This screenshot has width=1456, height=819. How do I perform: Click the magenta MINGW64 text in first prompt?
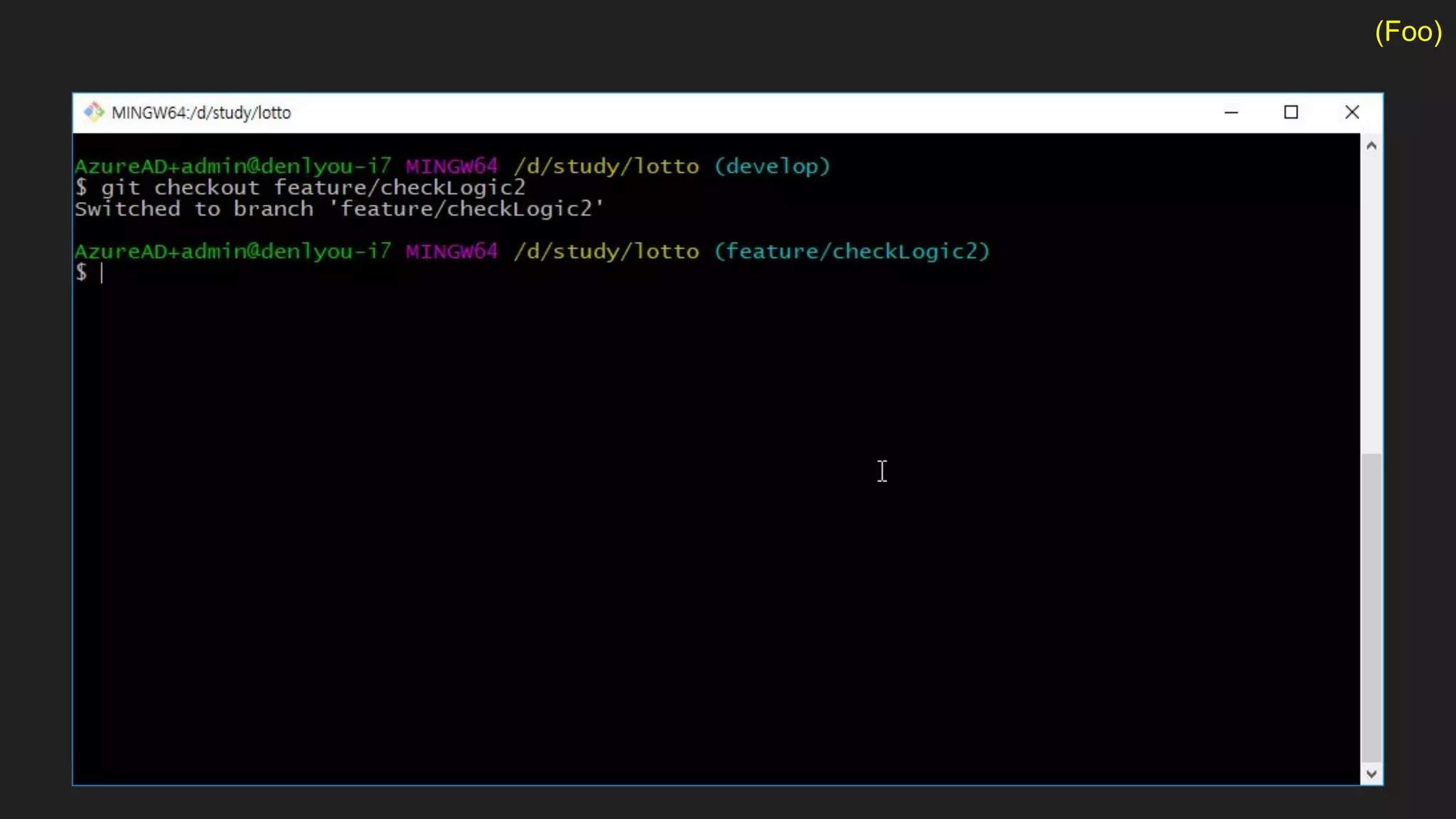pyautogui.click(x=451, y=166)
